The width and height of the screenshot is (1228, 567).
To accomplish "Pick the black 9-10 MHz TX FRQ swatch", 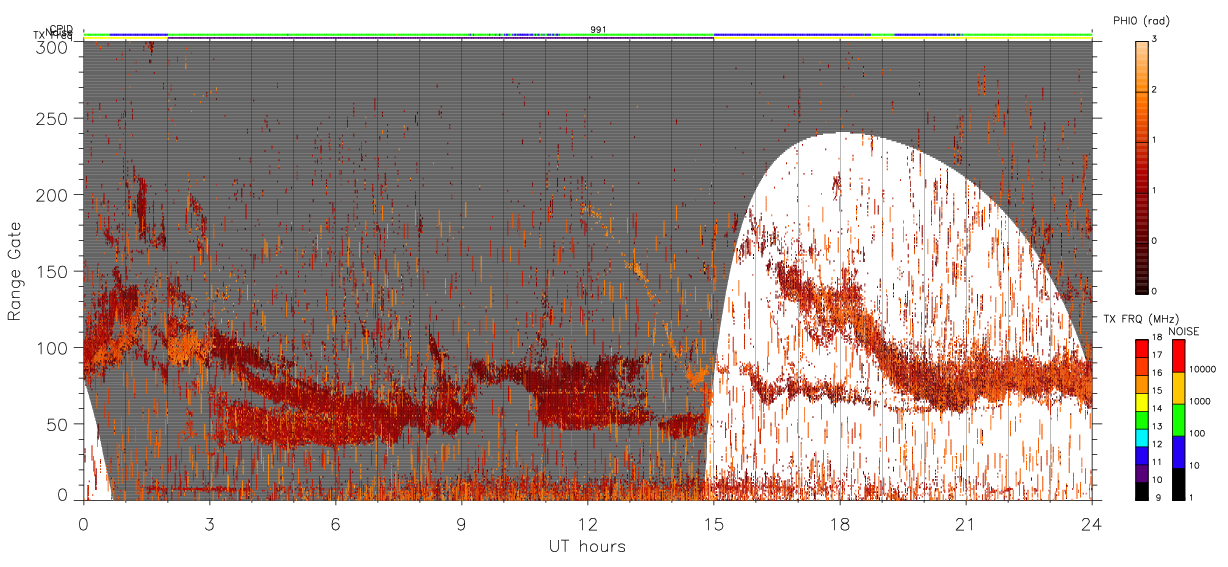I will (x=1141, y=489).
